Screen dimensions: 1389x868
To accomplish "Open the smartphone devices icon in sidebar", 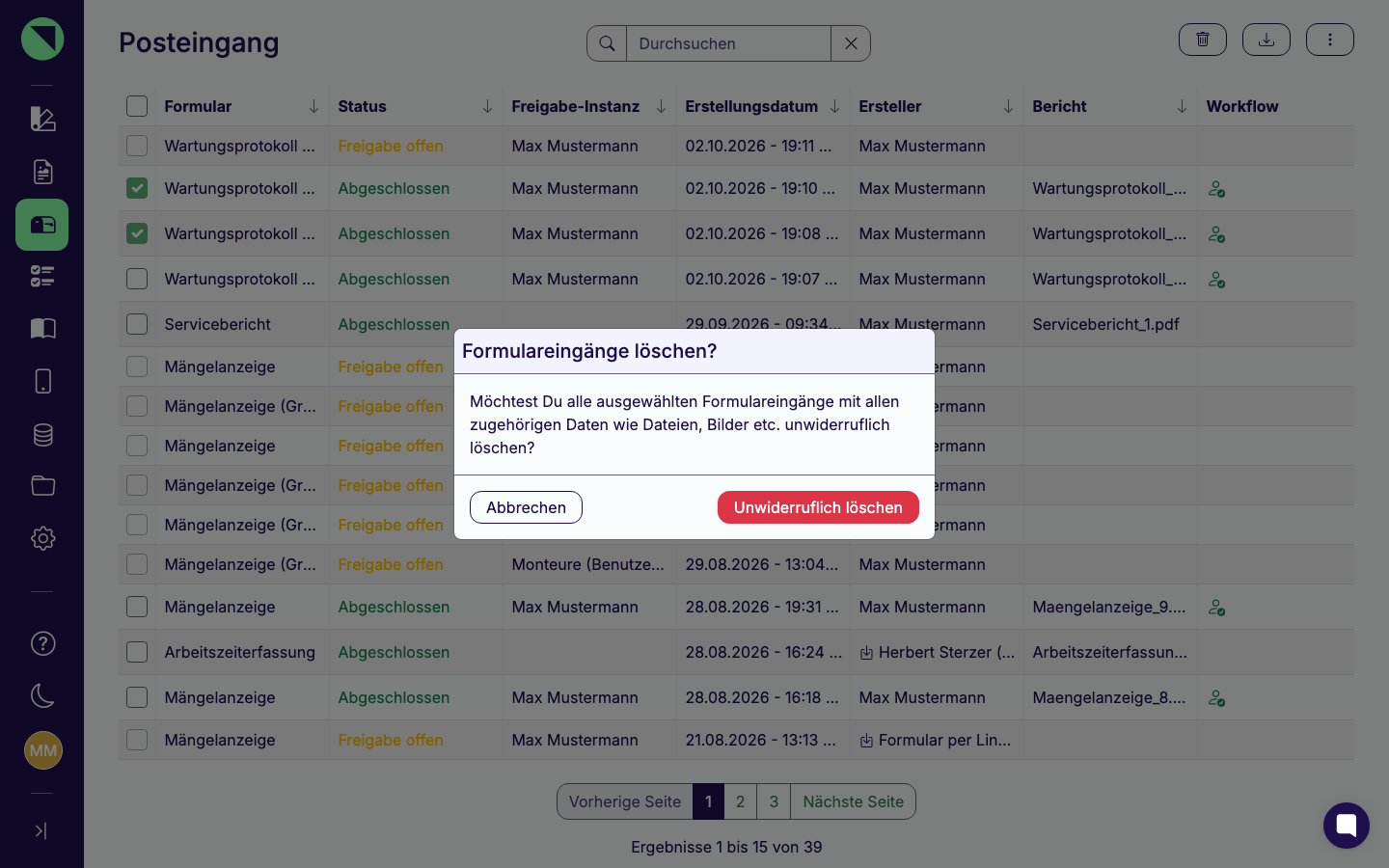I will [42, 381].
